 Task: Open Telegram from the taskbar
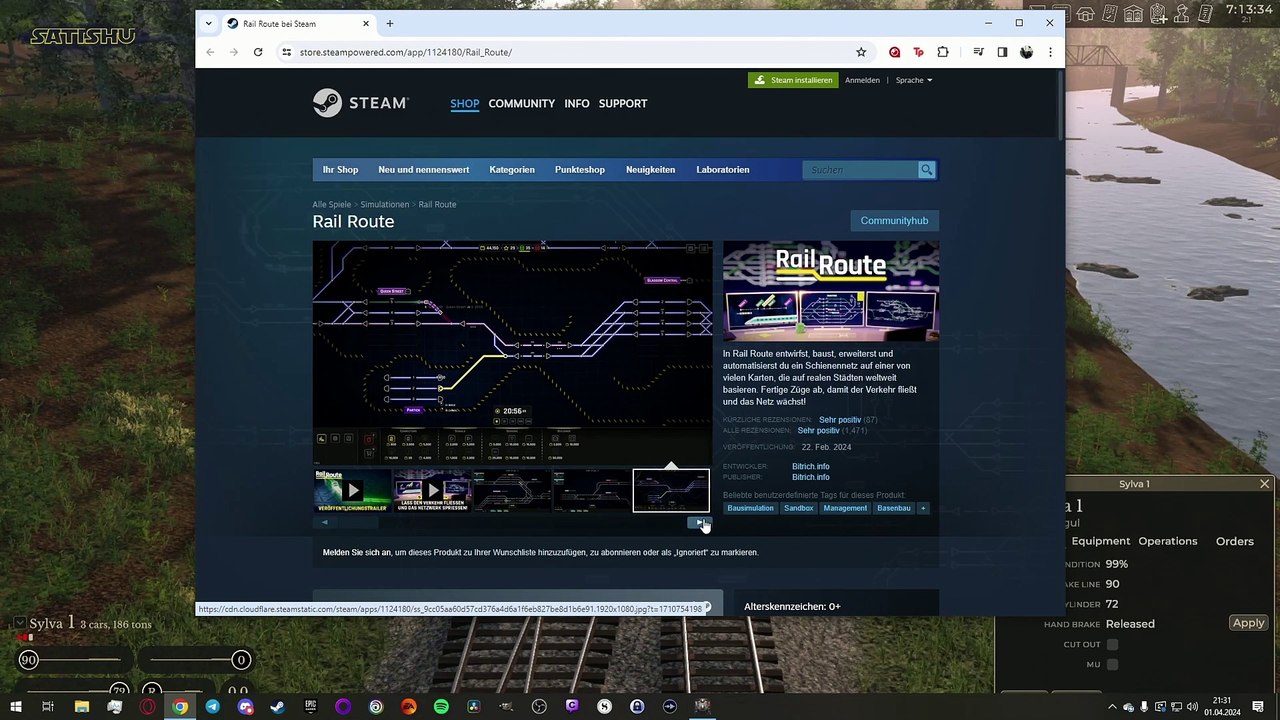212,706
